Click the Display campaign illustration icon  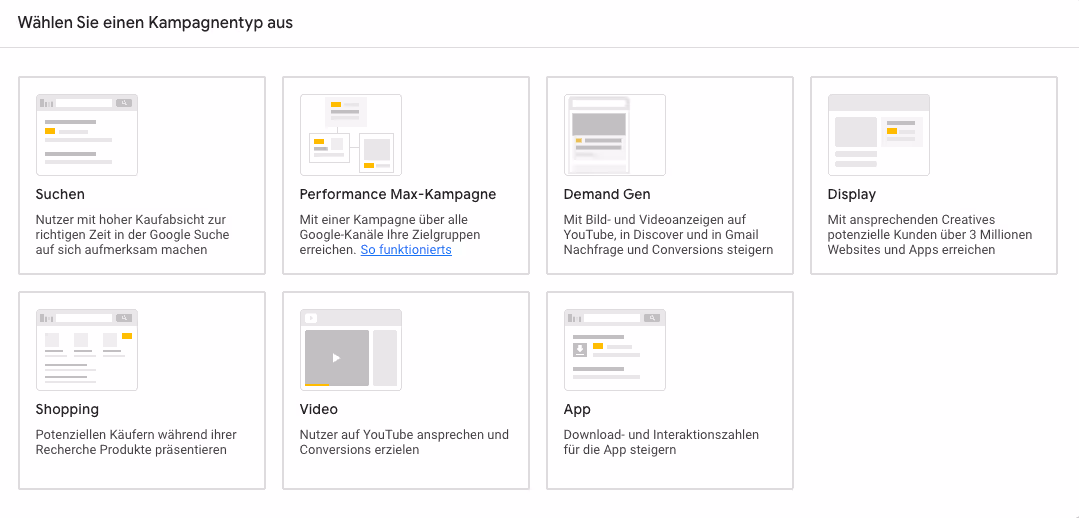tap(879, 135)
